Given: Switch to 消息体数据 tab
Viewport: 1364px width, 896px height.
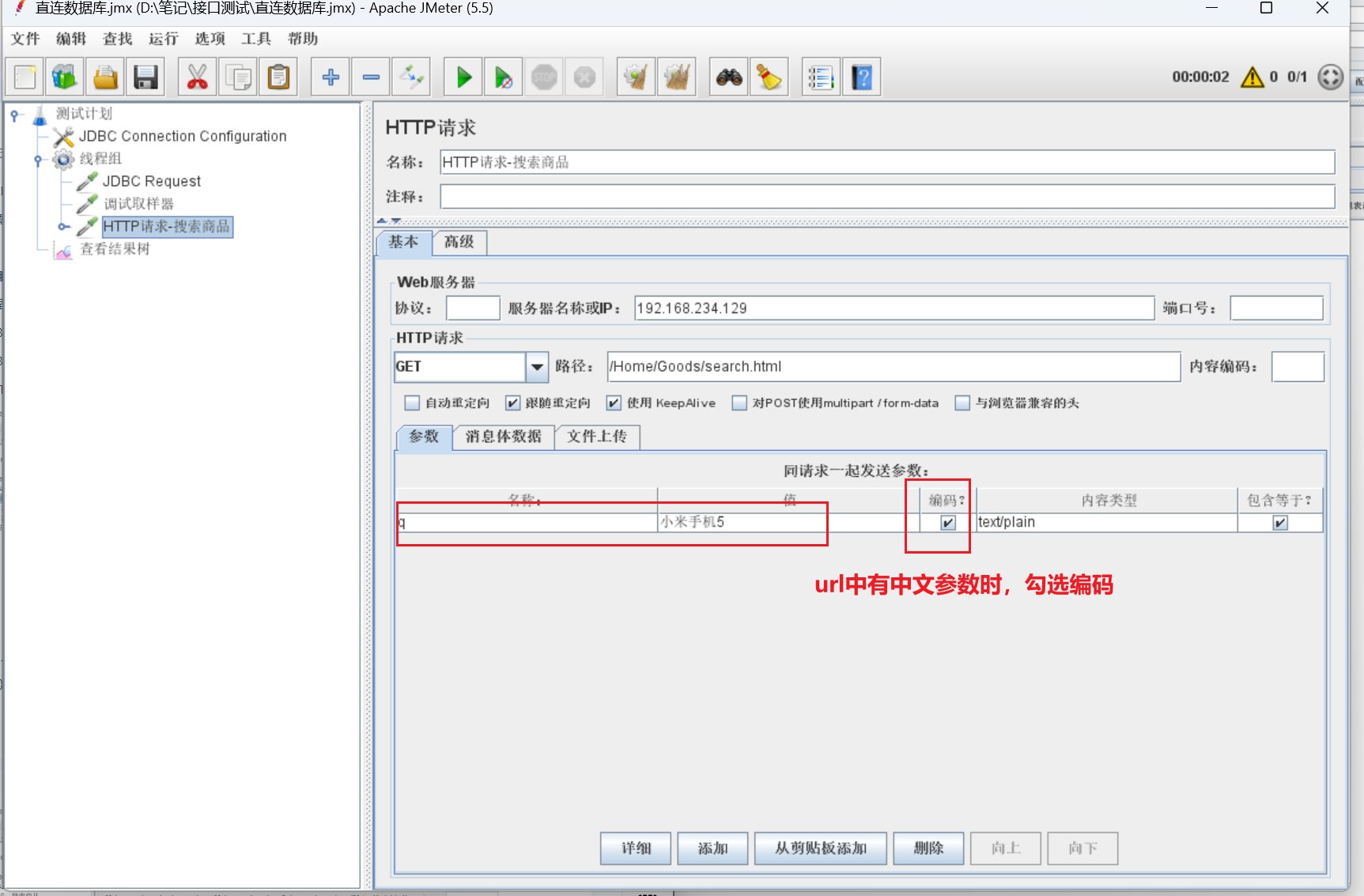Looking at the screenshot, I should [504, 437].
